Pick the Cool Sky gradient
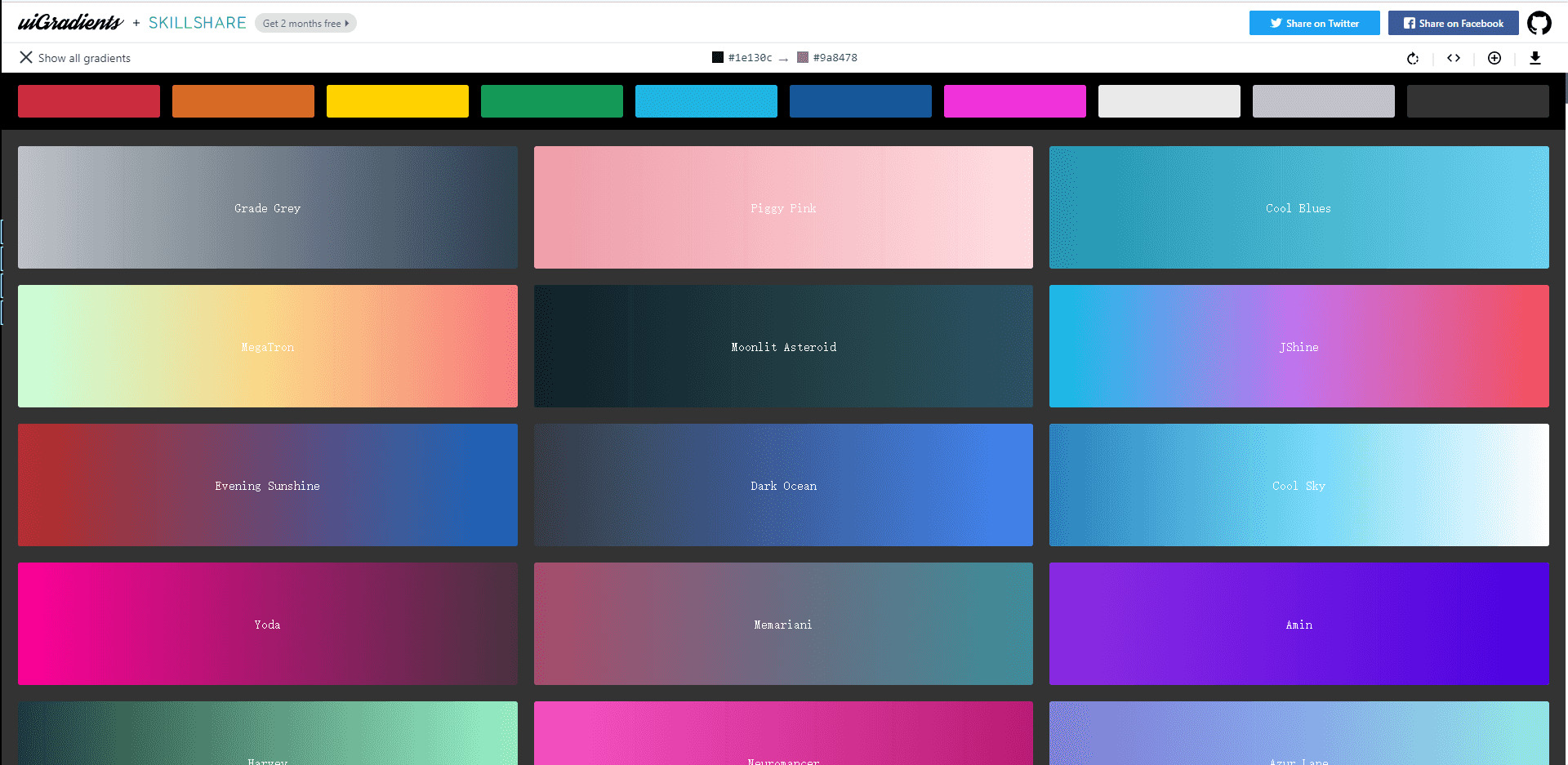The height and width of the screenshot is (765, 1568). click(1299, 485)
